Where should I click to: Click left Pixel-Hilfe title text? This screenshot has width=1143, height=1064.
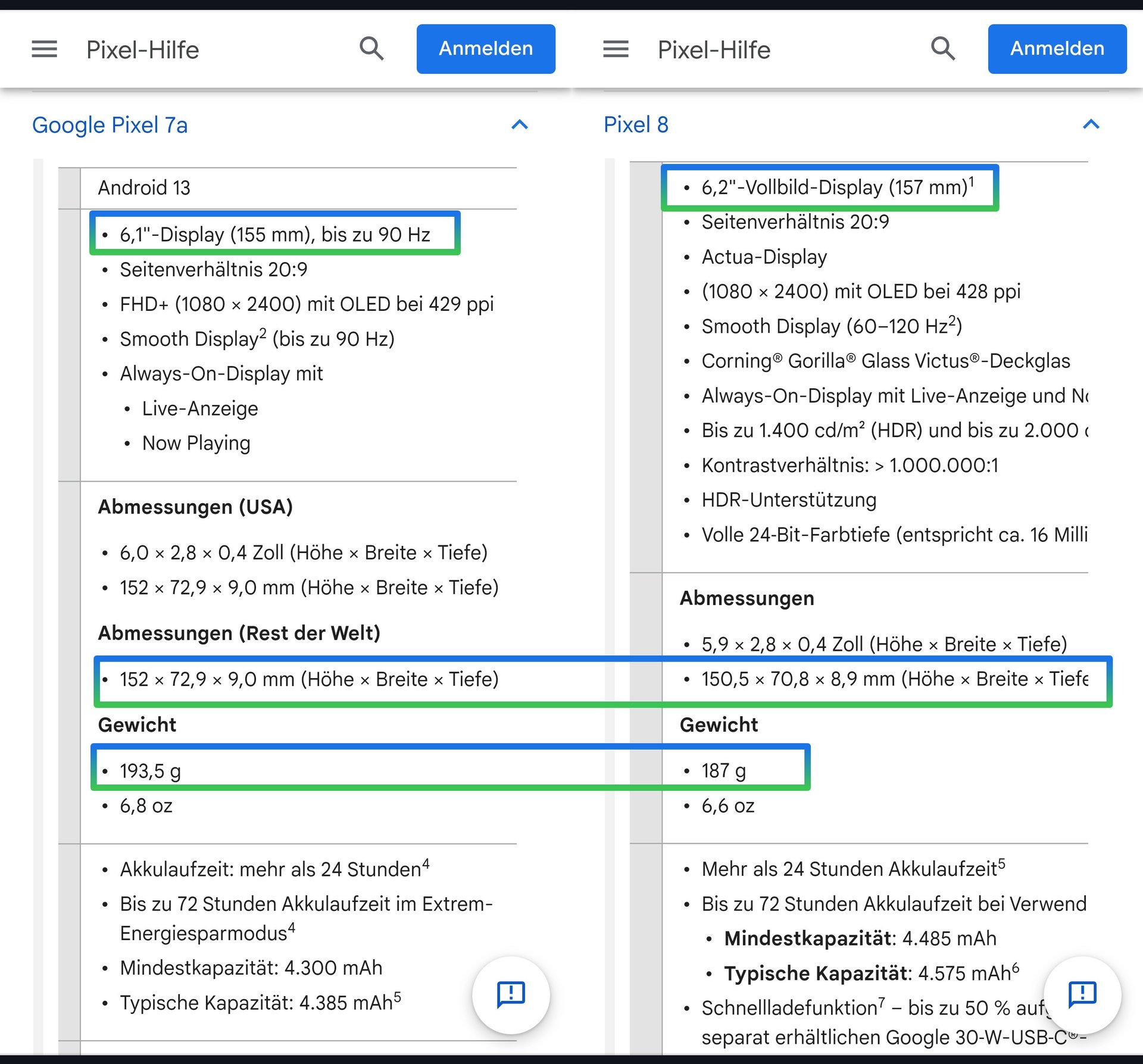tap(143, 49)
